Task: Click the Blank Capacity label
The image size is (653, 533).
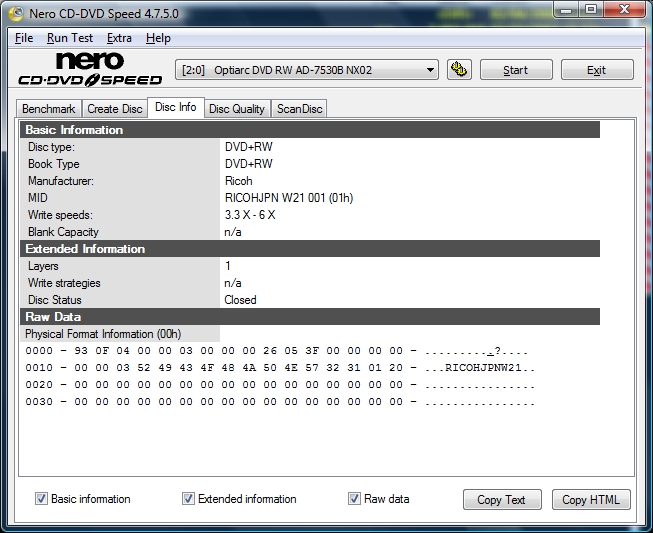Action: (x=63, y=232)
